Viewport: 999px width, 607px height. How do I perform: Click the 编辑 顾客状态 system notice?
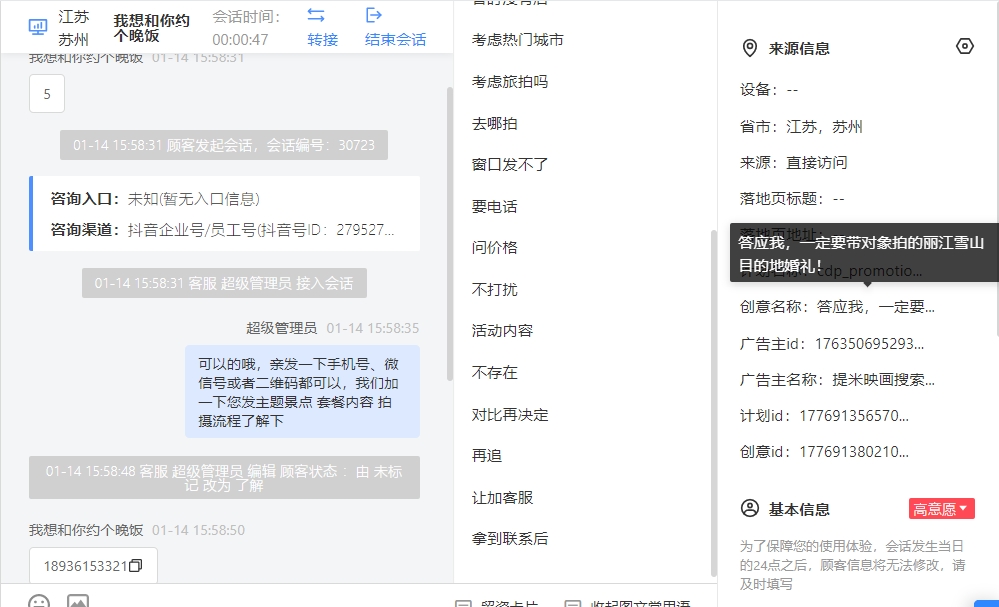[x=224, y=478]
